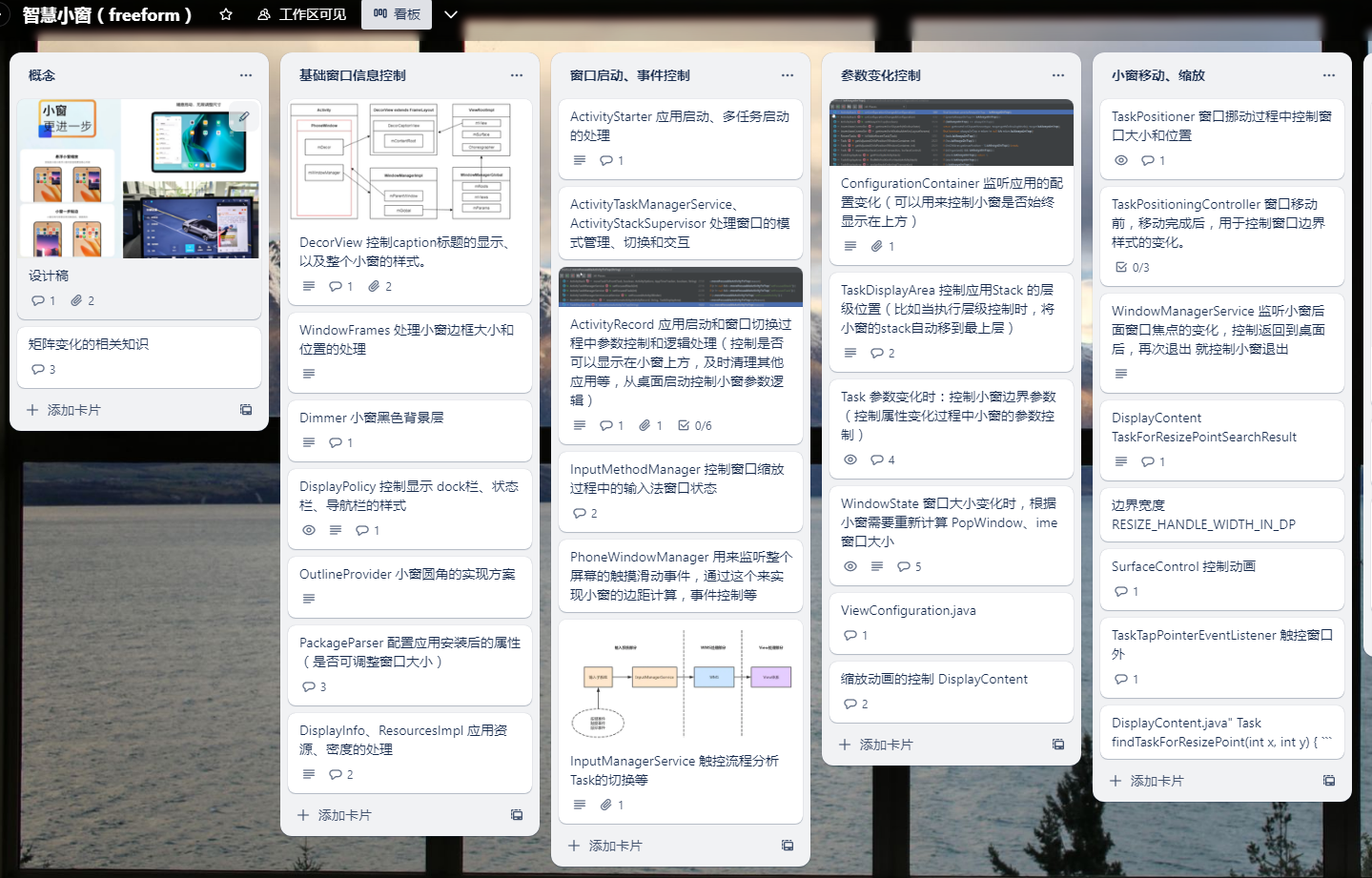Viewport: 1372px width, 878px height.
Task: Click attachment icon on ConfigurationContainer card
Action: pyautogui.click(x=876, y=246)
